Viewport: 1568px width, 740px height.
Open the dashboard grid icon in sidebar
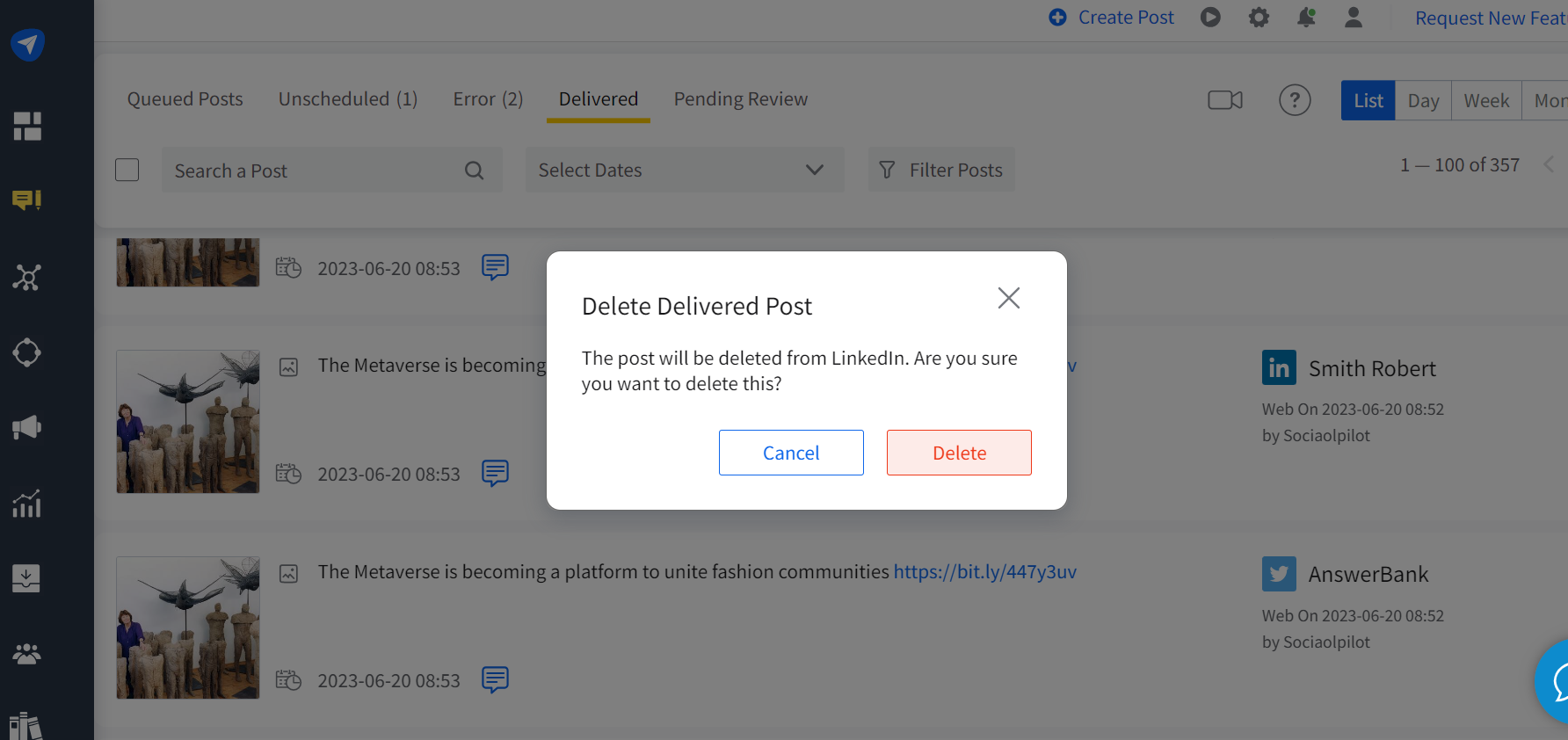26,126
